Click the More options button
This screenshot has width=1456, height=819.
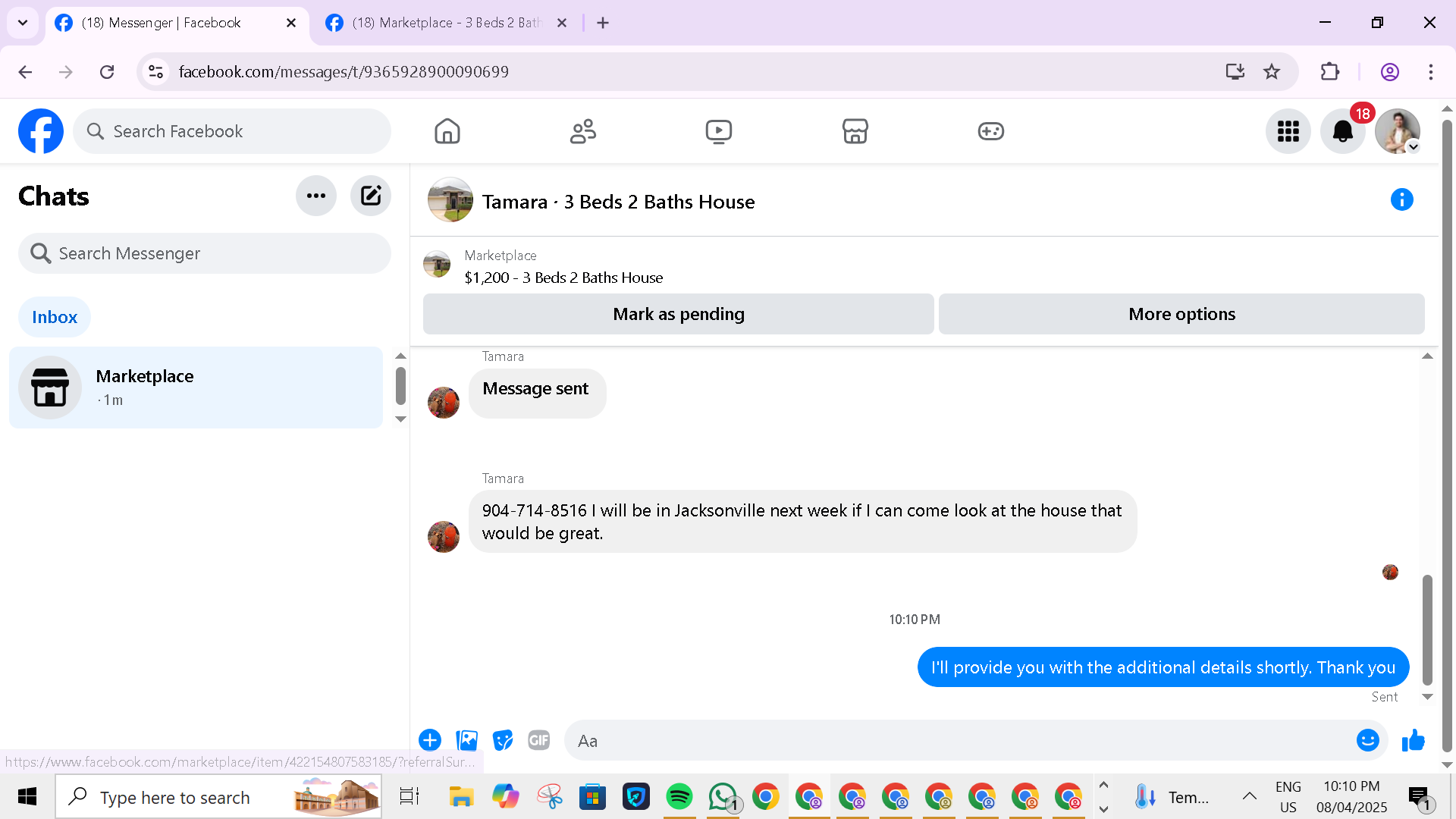pos(1181,314)
